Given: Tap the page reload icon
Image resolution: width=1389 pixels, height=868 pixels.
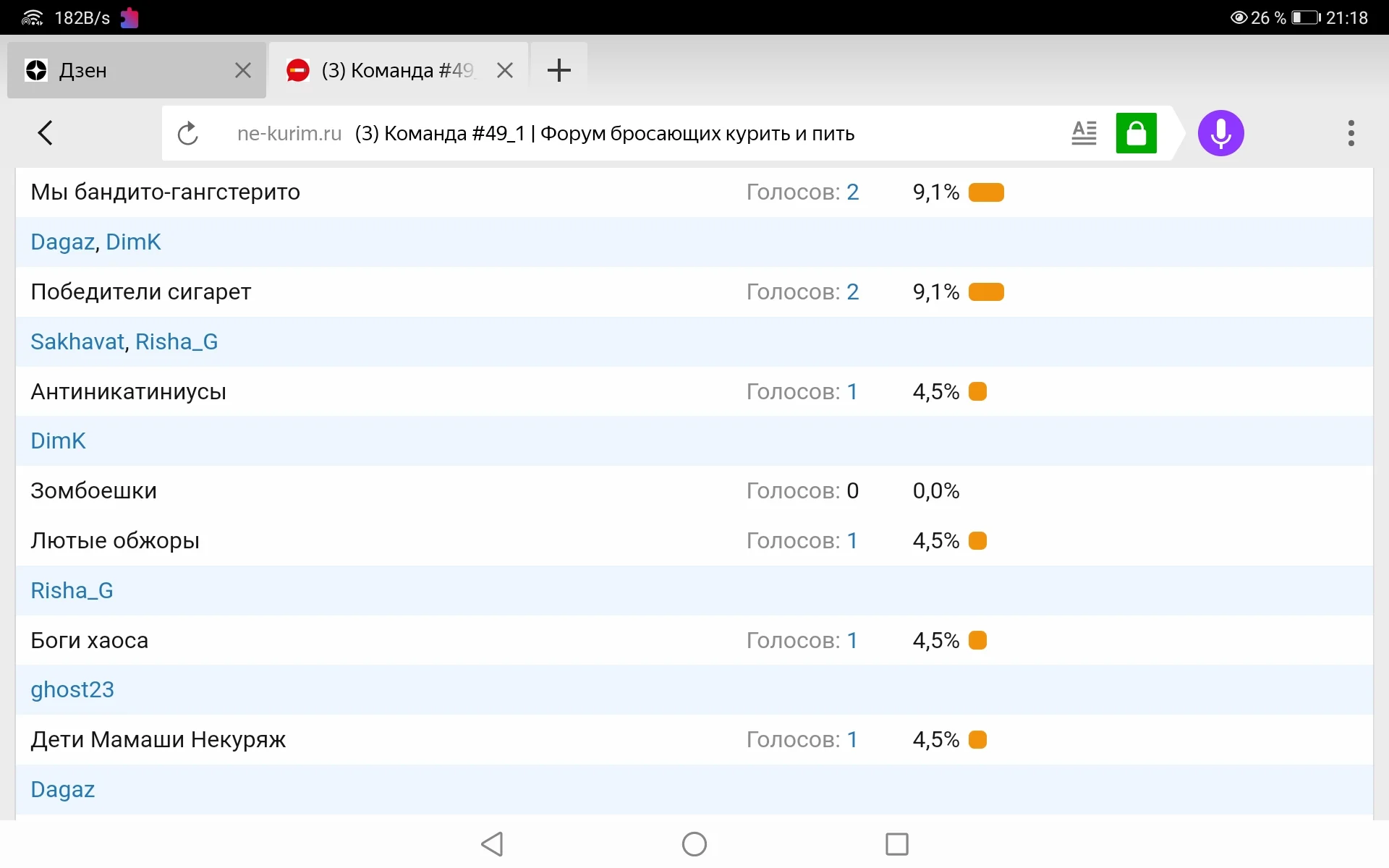Looking at the screenshot, I should 187,133.
